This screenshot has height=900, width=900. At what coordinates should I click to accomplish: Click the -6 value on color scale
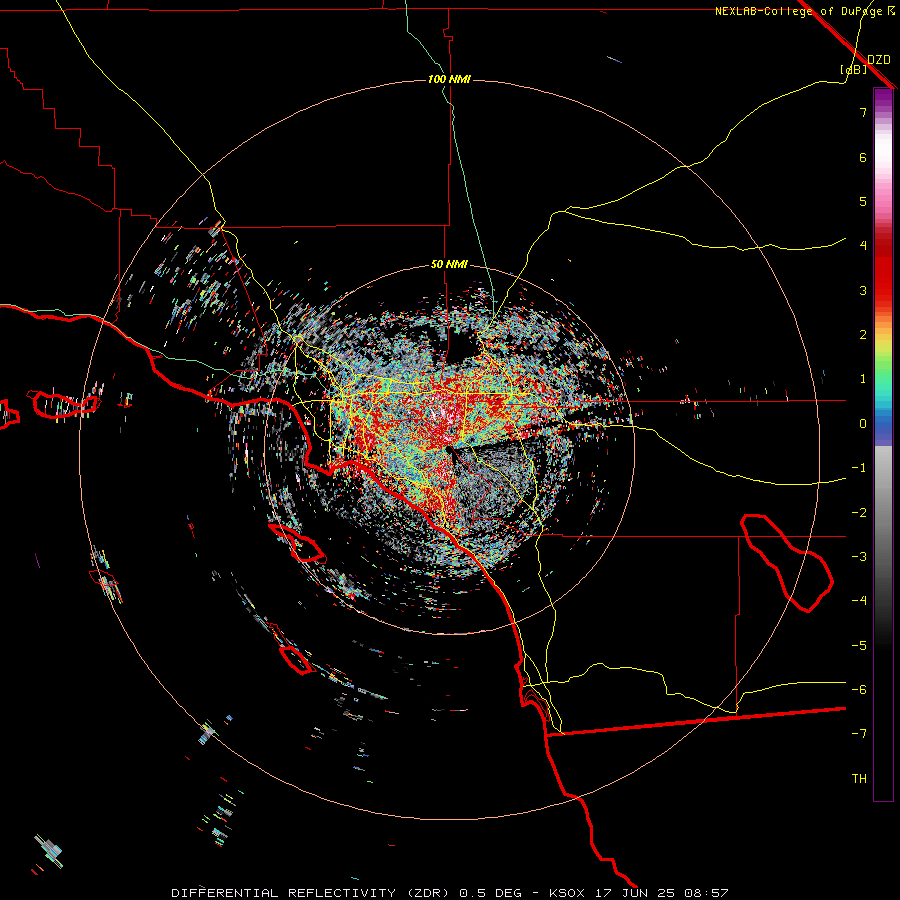(x=859, y=690)
